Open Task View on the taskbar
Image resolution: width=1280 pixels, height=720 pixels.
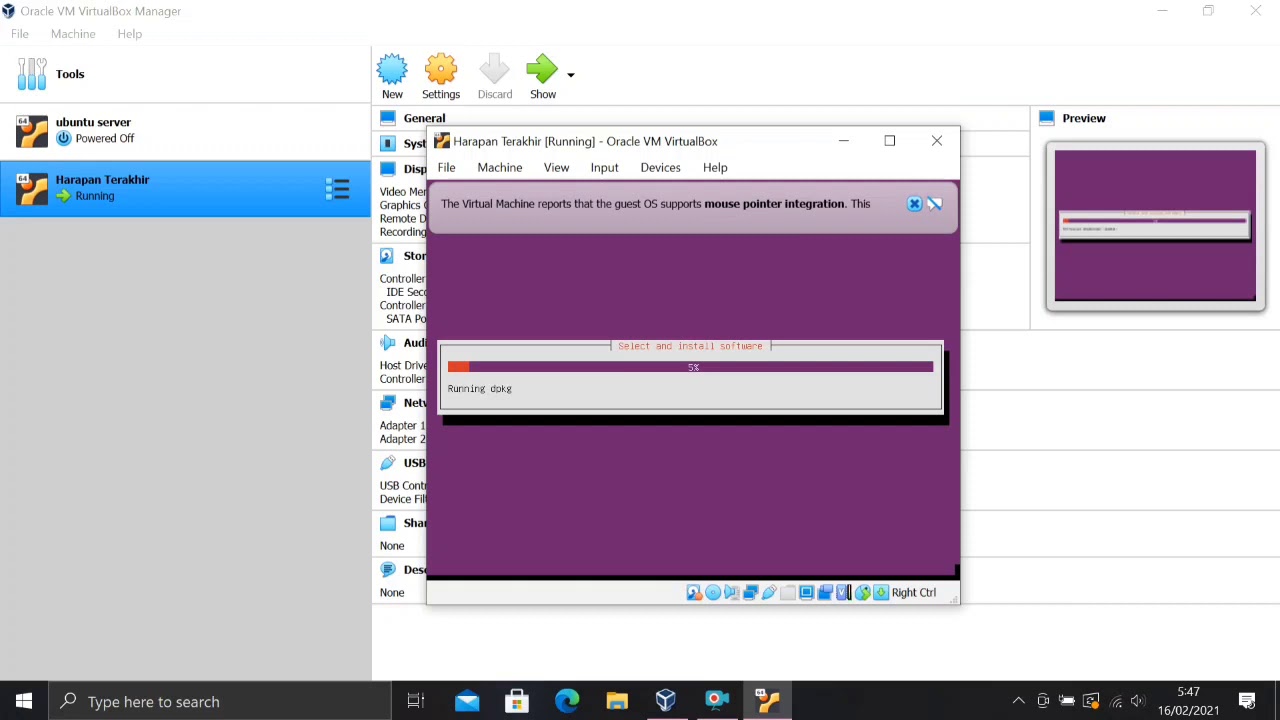pos(416,701)
